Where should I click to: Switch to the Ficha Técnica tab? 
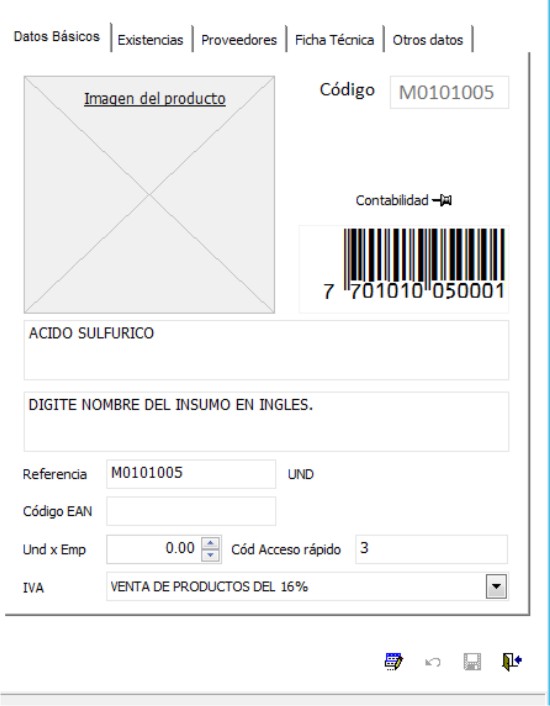point(334,40)
